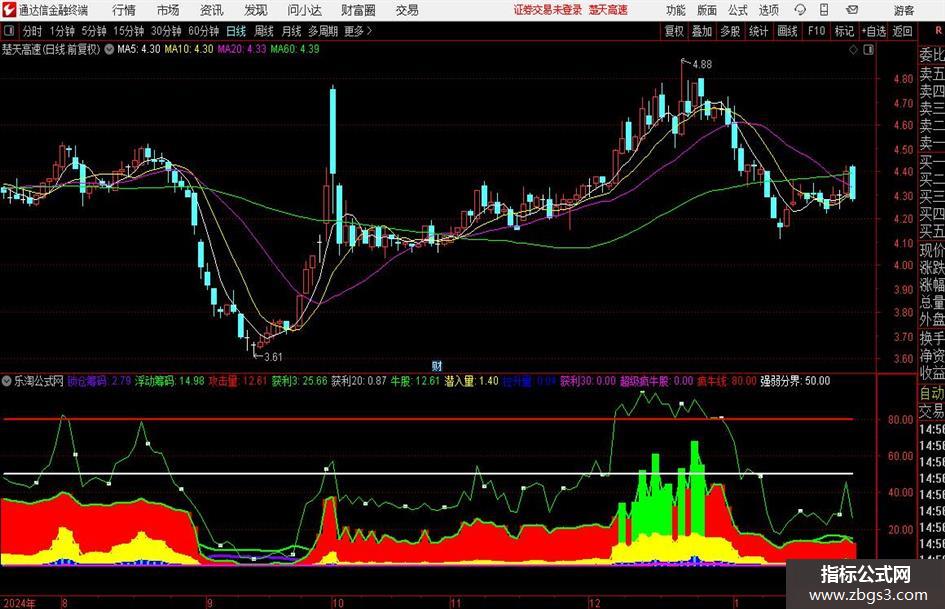Open the 资讯 menu
The height and width of the screenshot is (609, 945).
click(x=212, y=10)
